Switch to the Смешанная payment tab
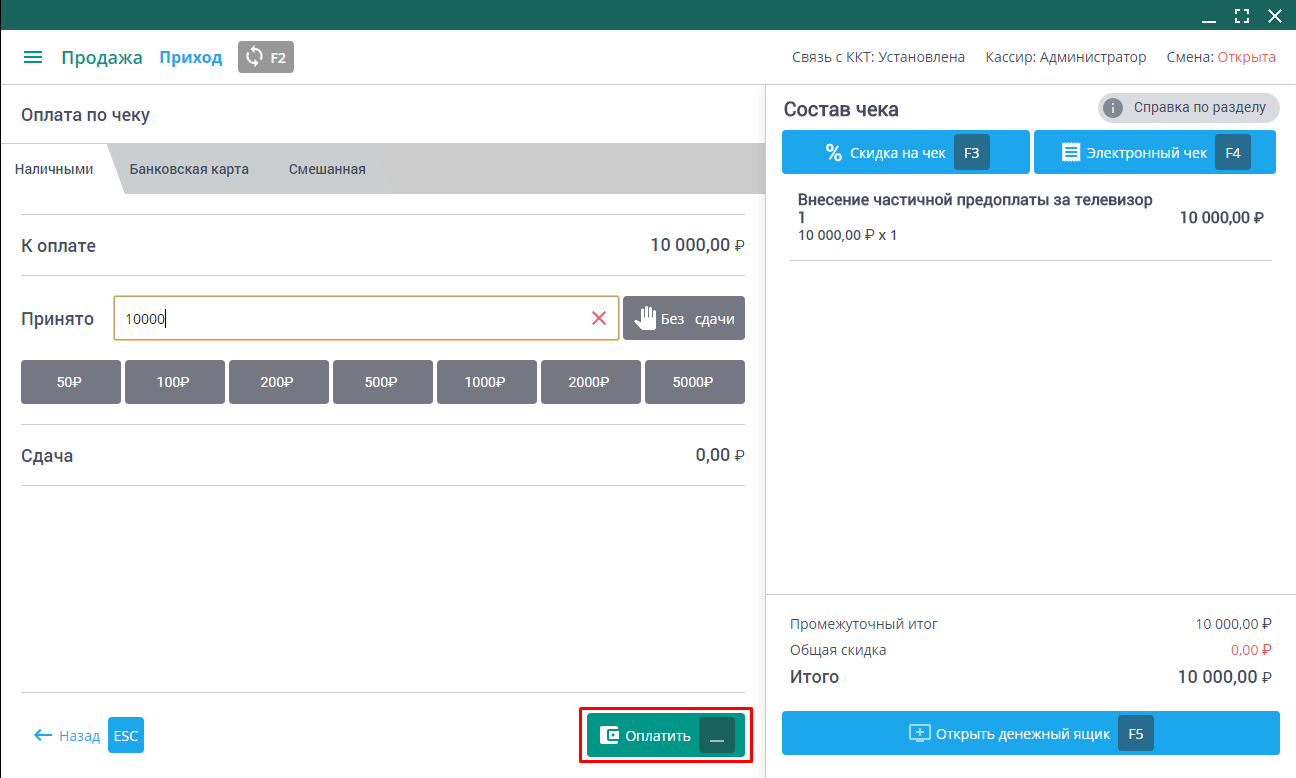The image size is (1296, 778). [x=327, y=169]
